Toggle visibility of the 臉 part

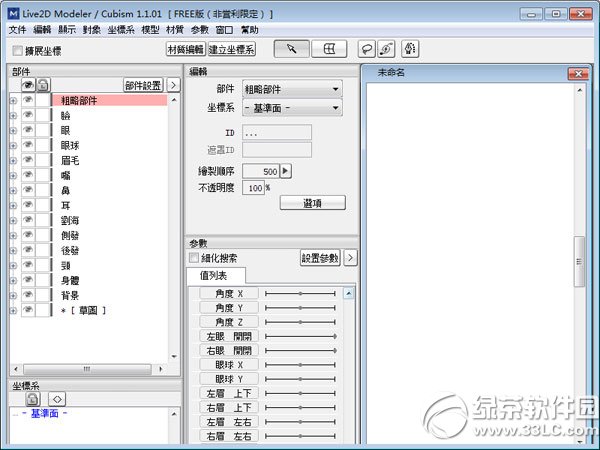pos(28,115)
